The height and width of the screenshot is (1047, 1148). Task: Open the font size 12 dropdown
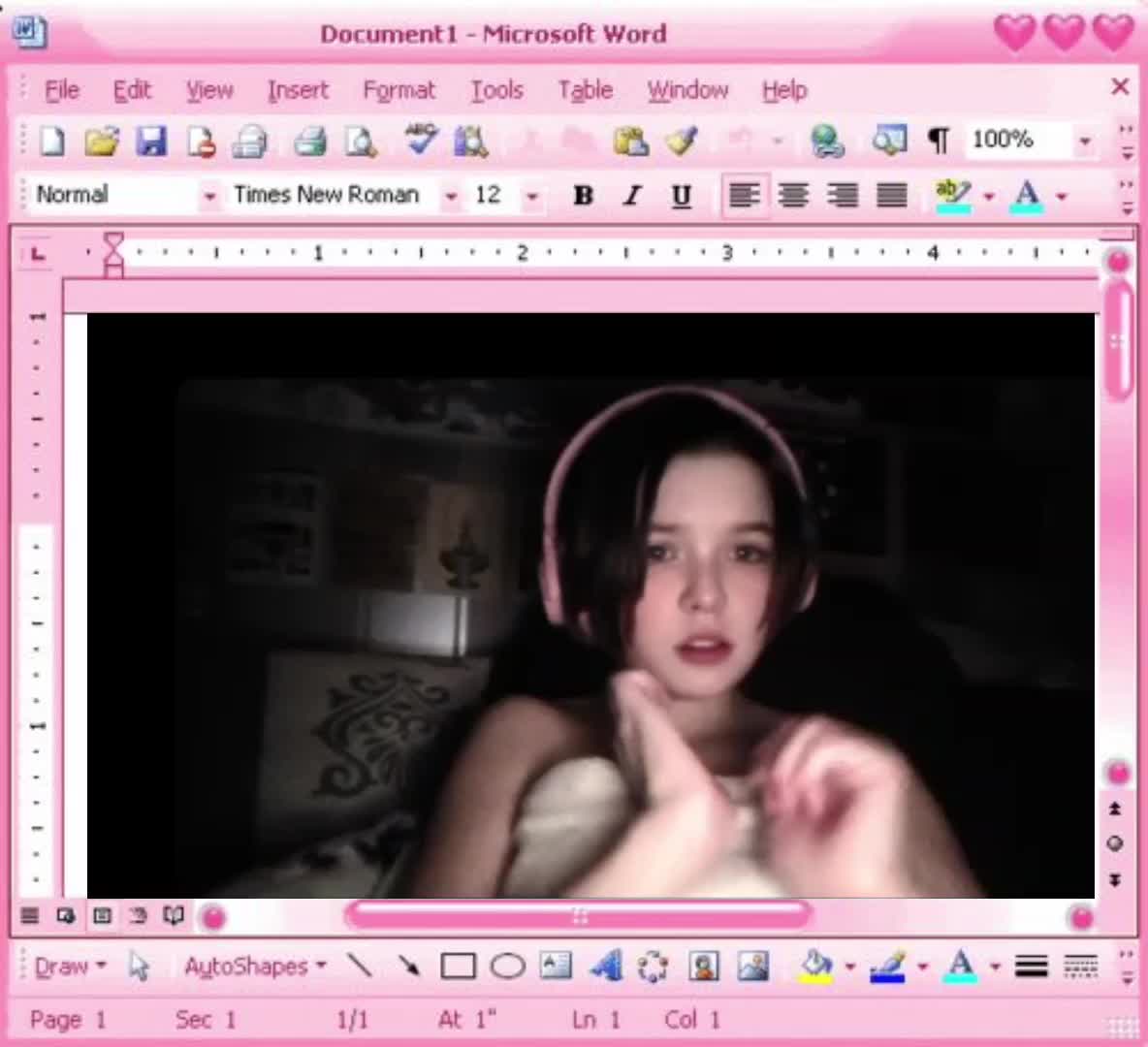pos(532,196)
